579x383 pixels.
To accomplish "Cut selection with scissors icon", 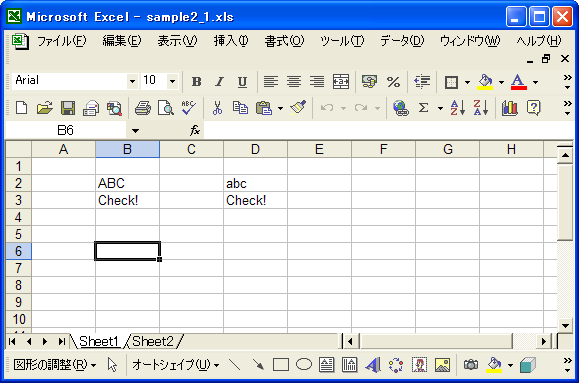I will (217, 108).
